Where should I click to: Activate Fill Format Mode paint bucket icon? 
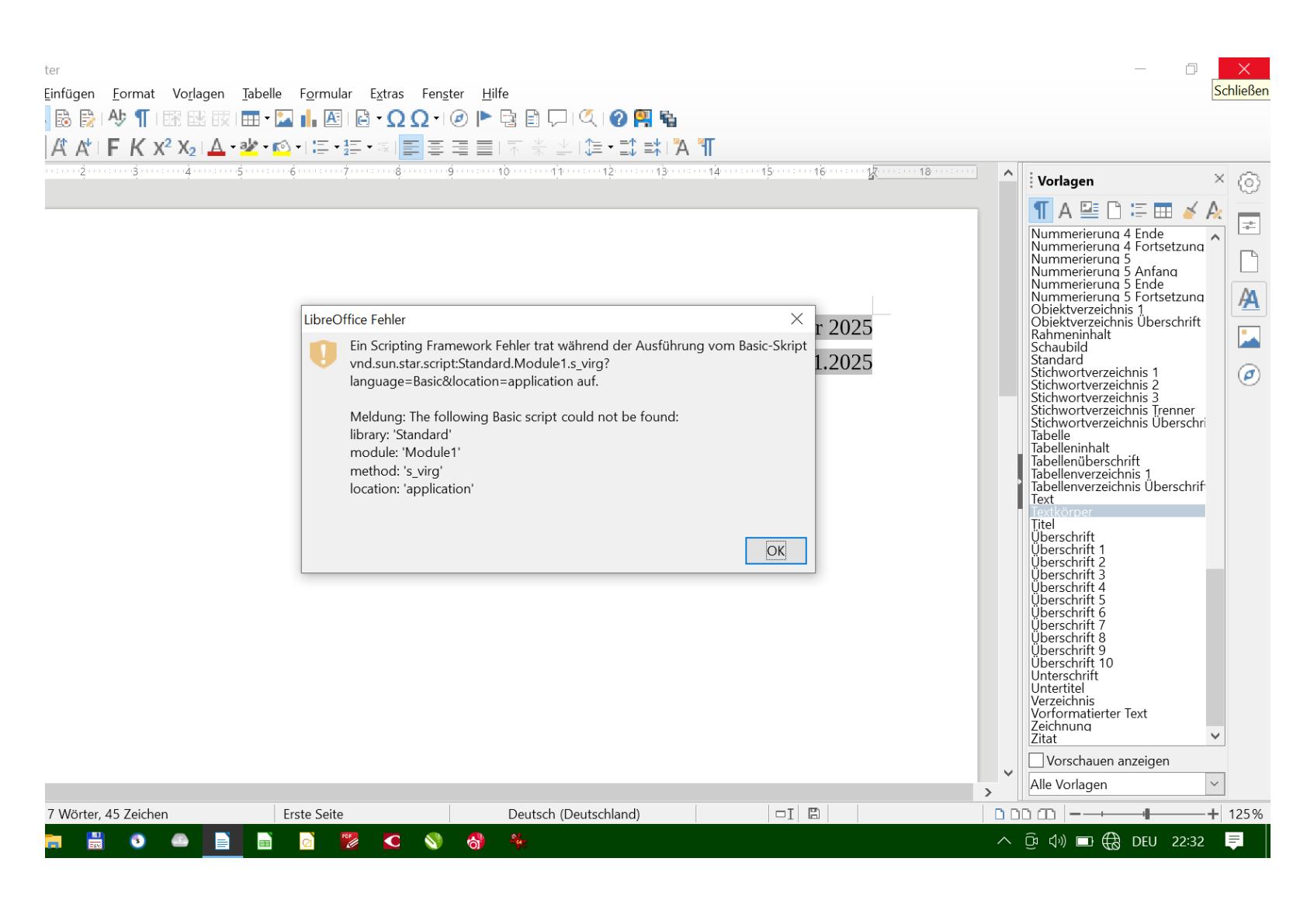pos(1189,210)
